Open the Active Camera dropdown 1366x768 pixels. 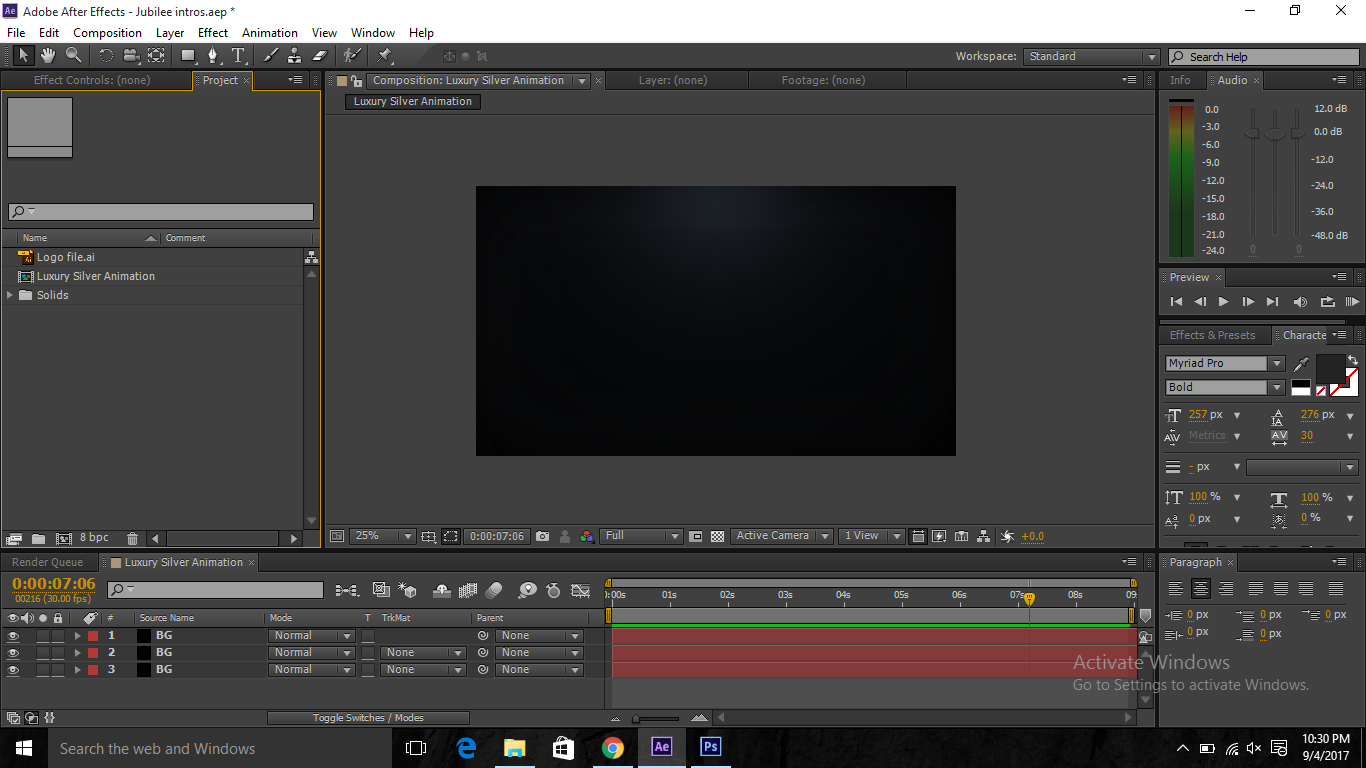pos(781,536)
